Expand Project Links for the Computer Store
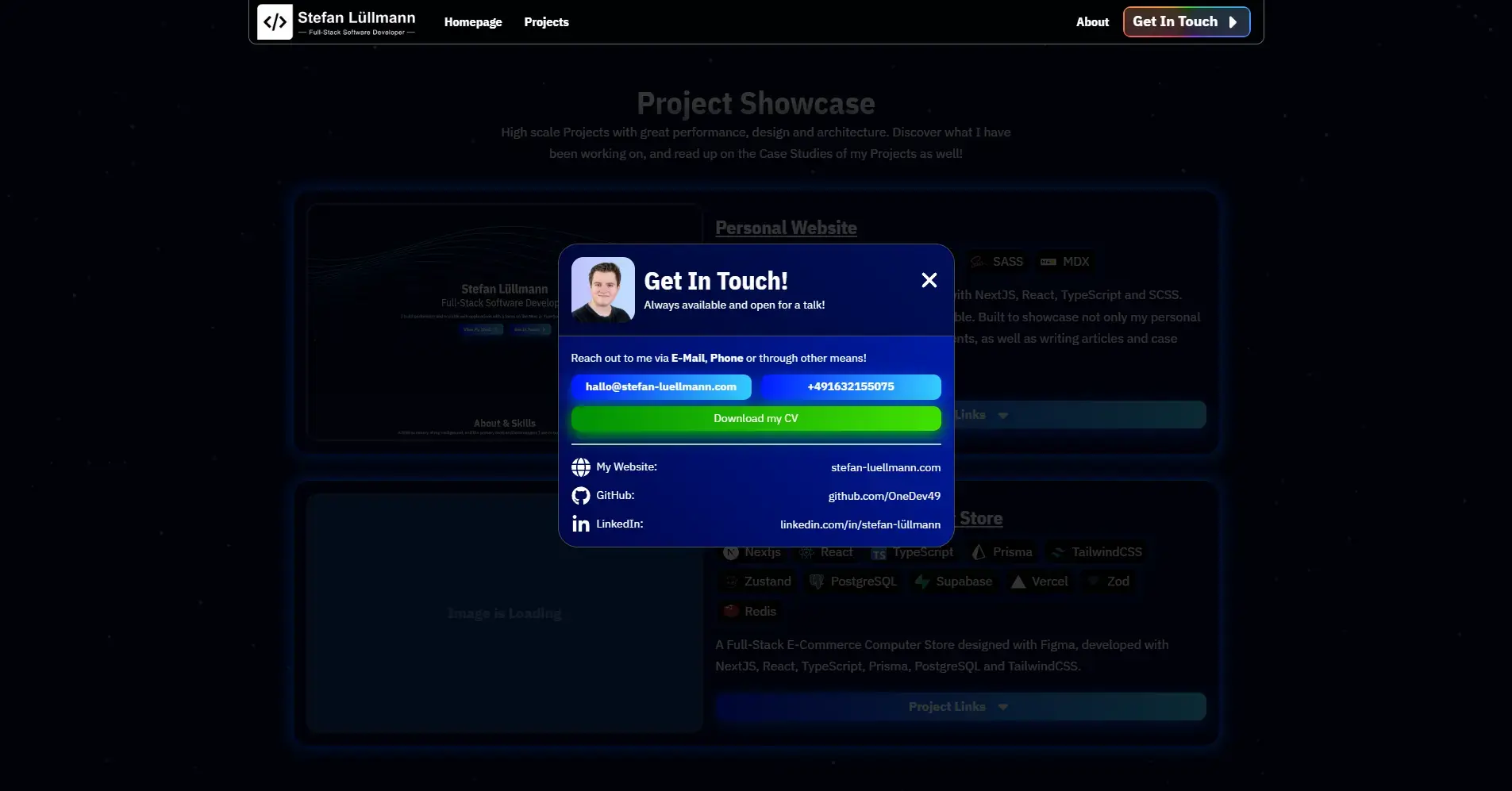Viewport: 1512px width, 791px height. click(960, 706)
